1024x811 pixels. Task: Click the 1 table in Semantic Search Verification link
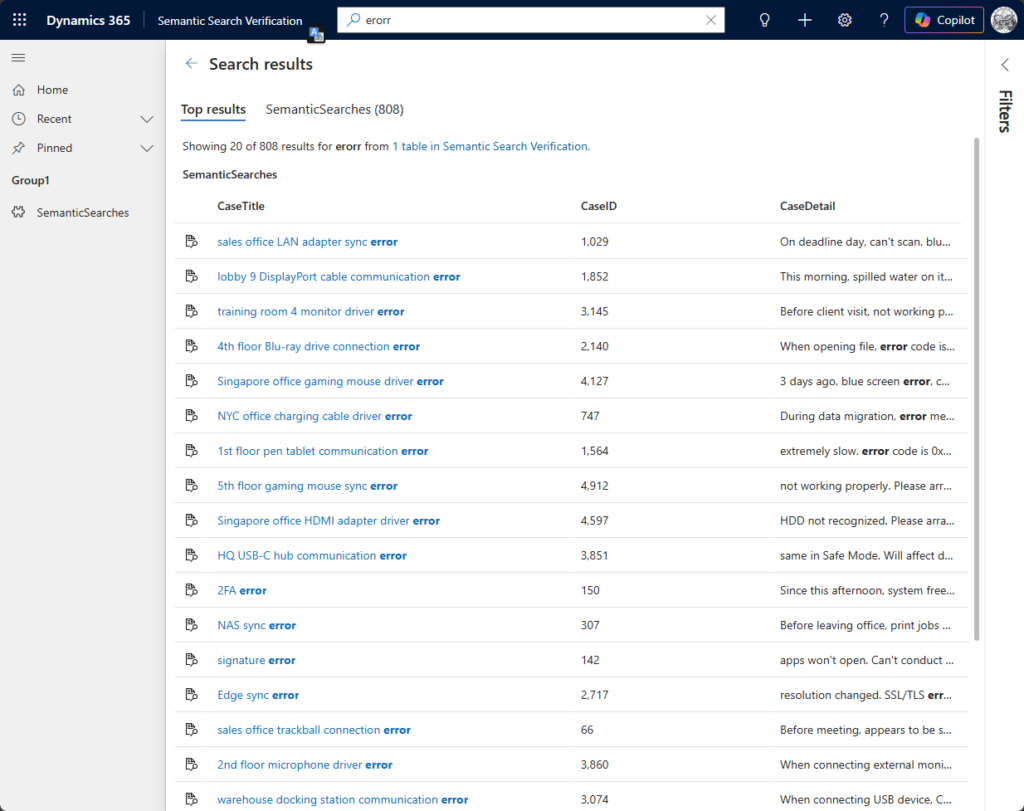point(489,146)
